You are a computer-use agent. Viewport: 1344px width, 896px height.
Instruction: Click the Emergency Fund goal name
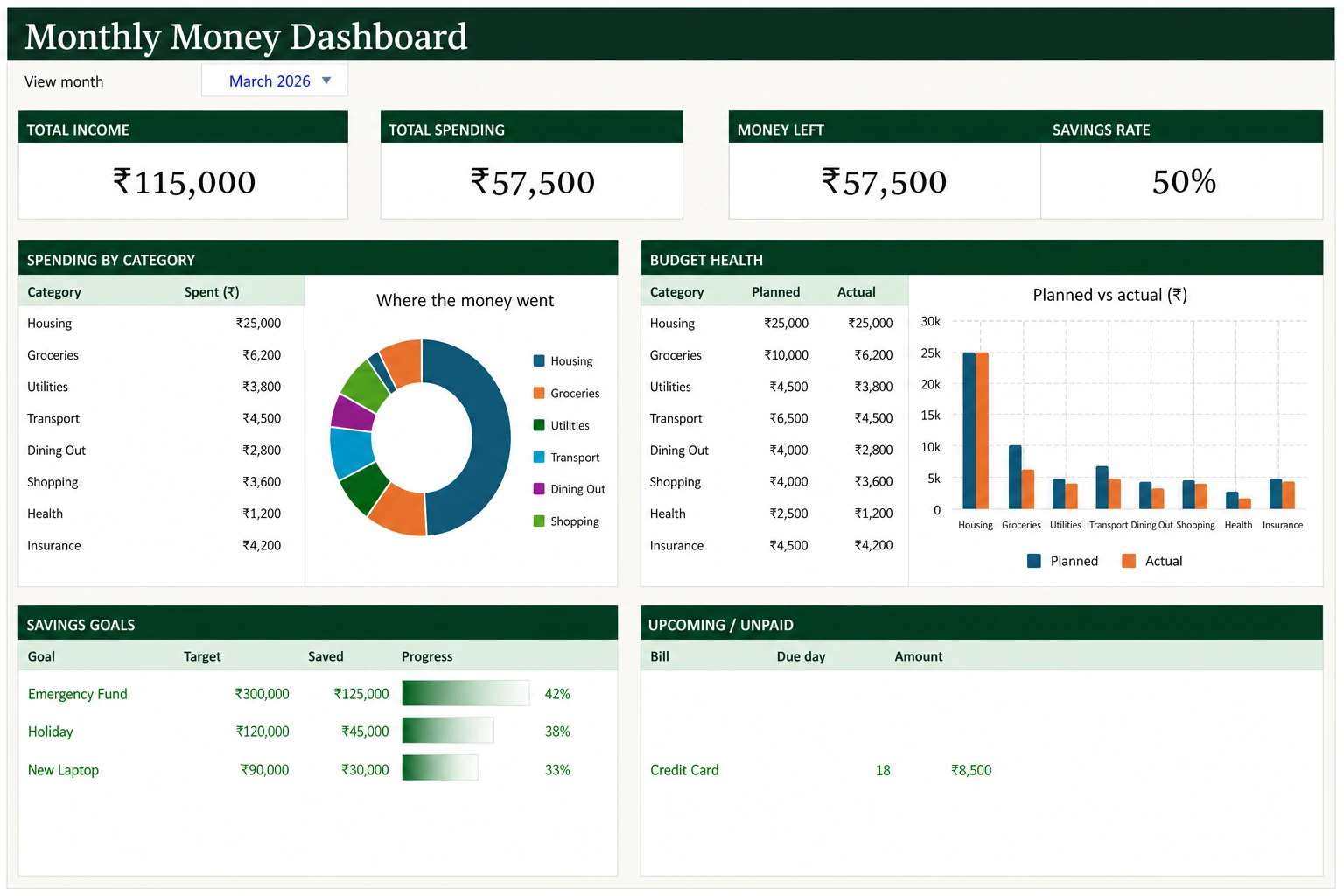pos(77,694)
